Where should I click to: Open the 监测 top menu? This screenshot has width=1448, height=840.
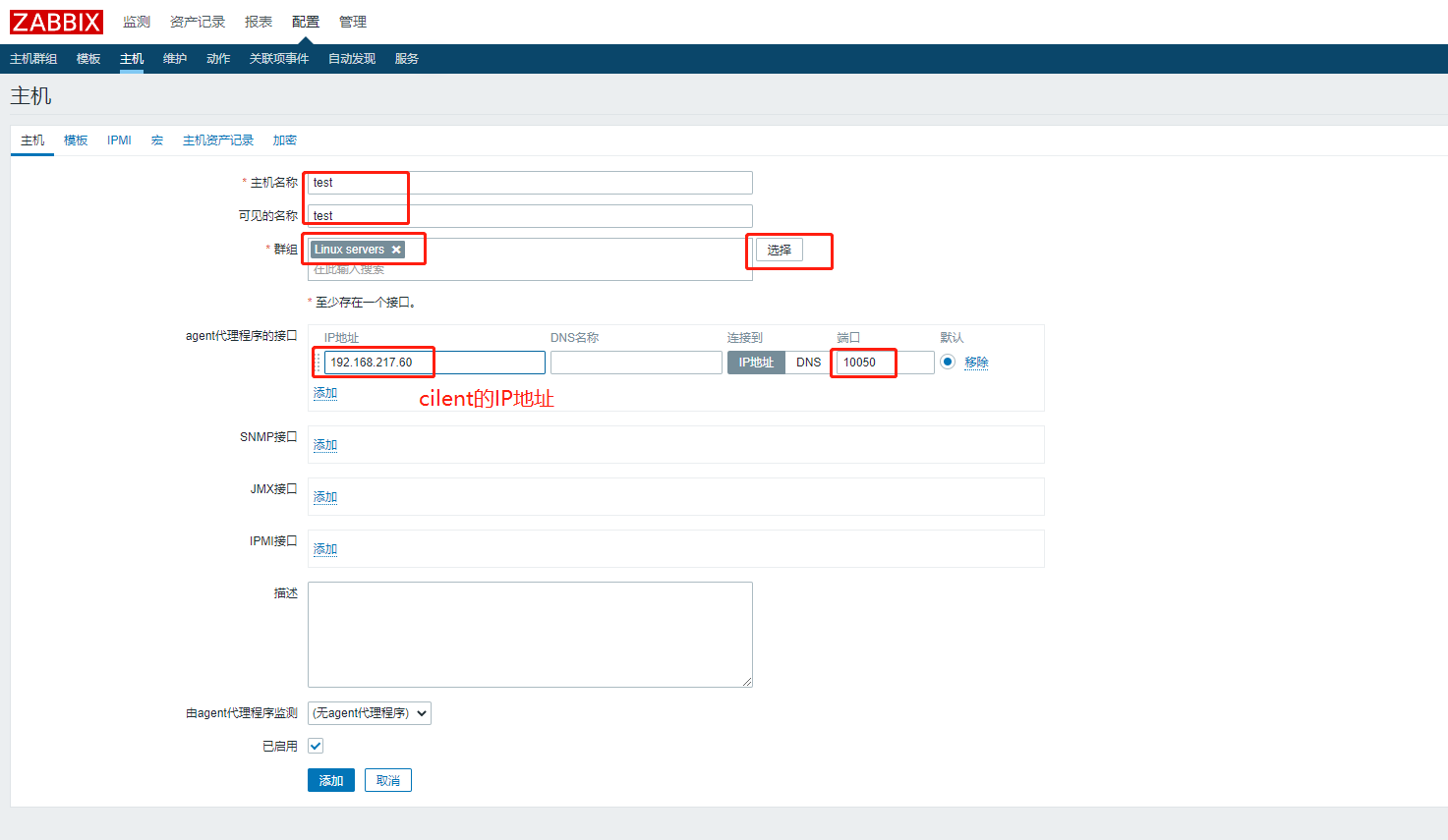137,22
